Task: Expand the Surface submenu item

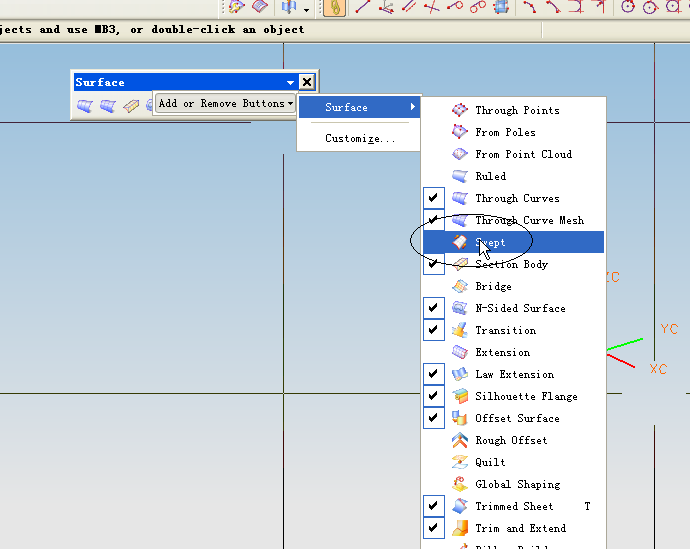Action: [360, 107]
